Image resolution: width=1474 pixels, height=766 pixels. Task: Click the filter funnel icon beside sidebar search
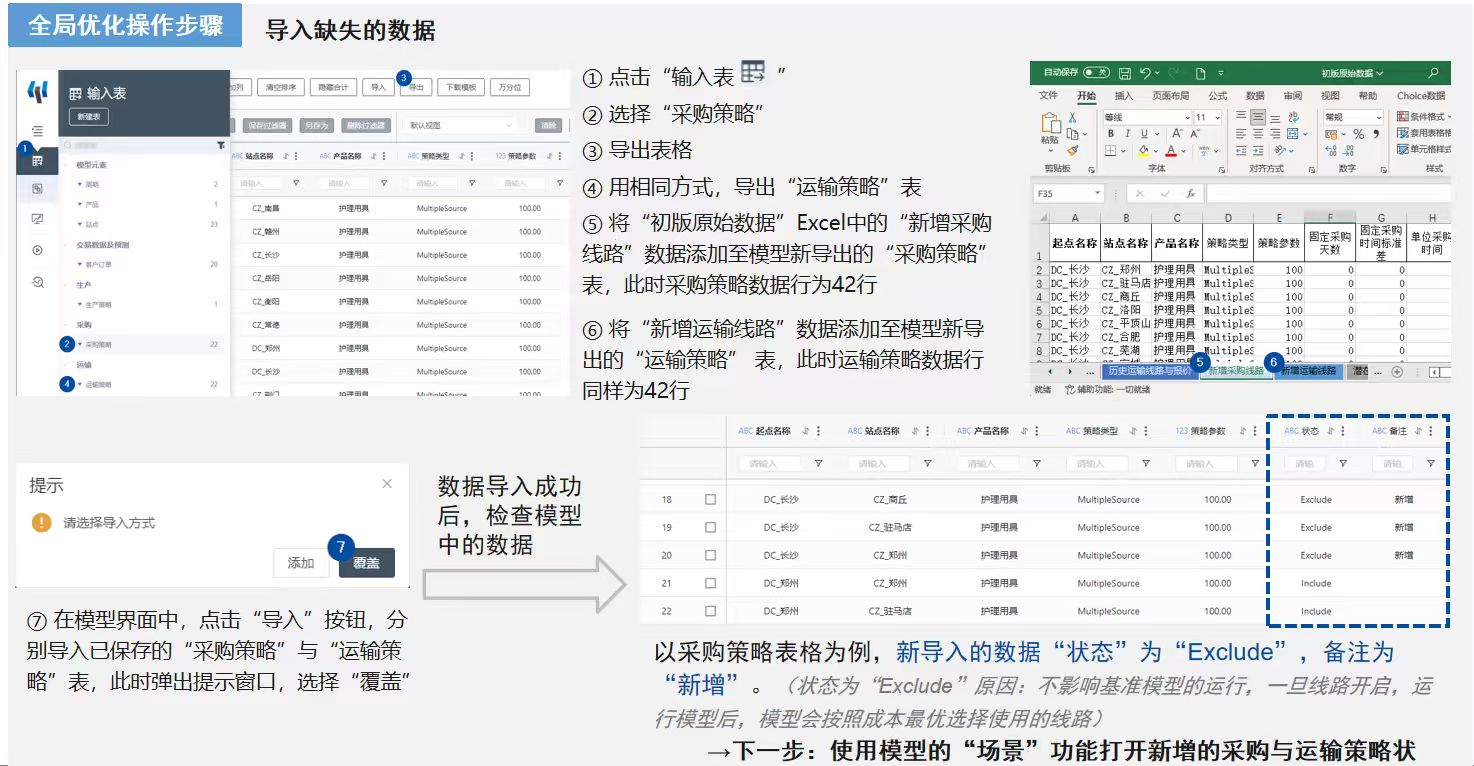[221, 145]
